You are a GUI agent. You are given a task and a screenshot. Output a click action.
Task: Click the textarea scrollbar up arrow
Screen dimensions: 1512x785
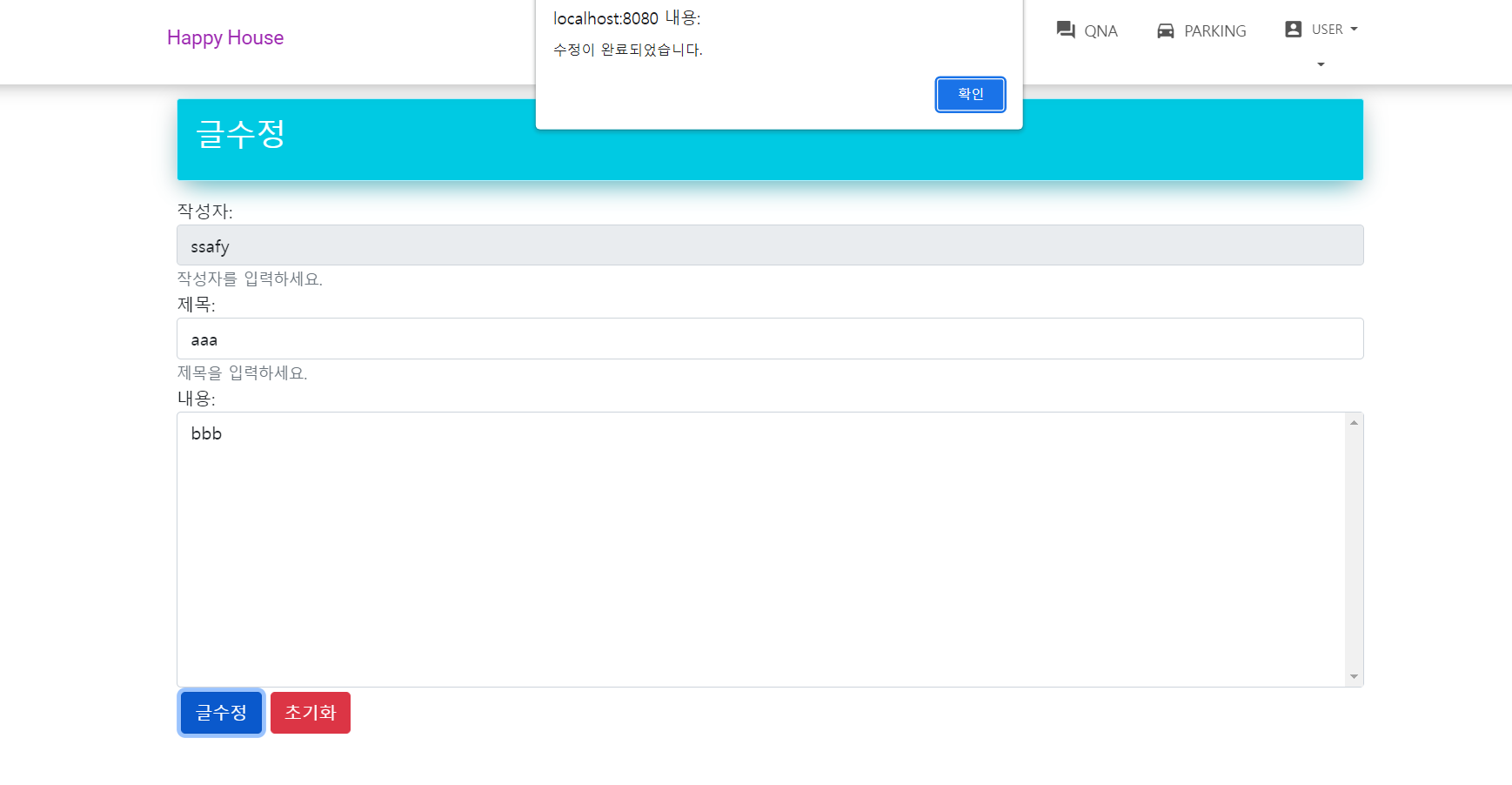click(1354, 422)
